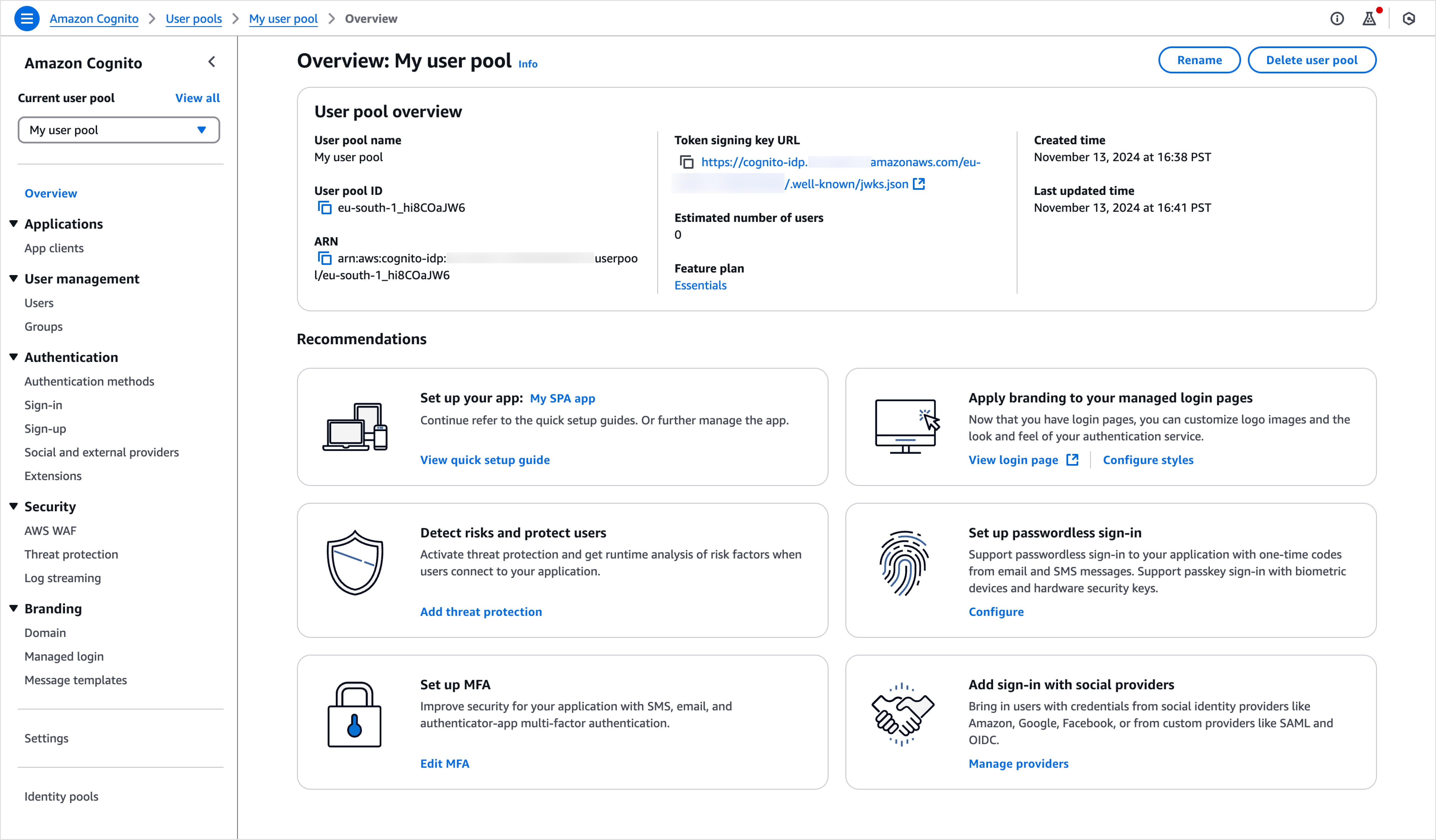Copy the User pool ID
Image resolution: width=1436 pixels, height=840 pixels.
pyautogui.click(x=324, y=208)
